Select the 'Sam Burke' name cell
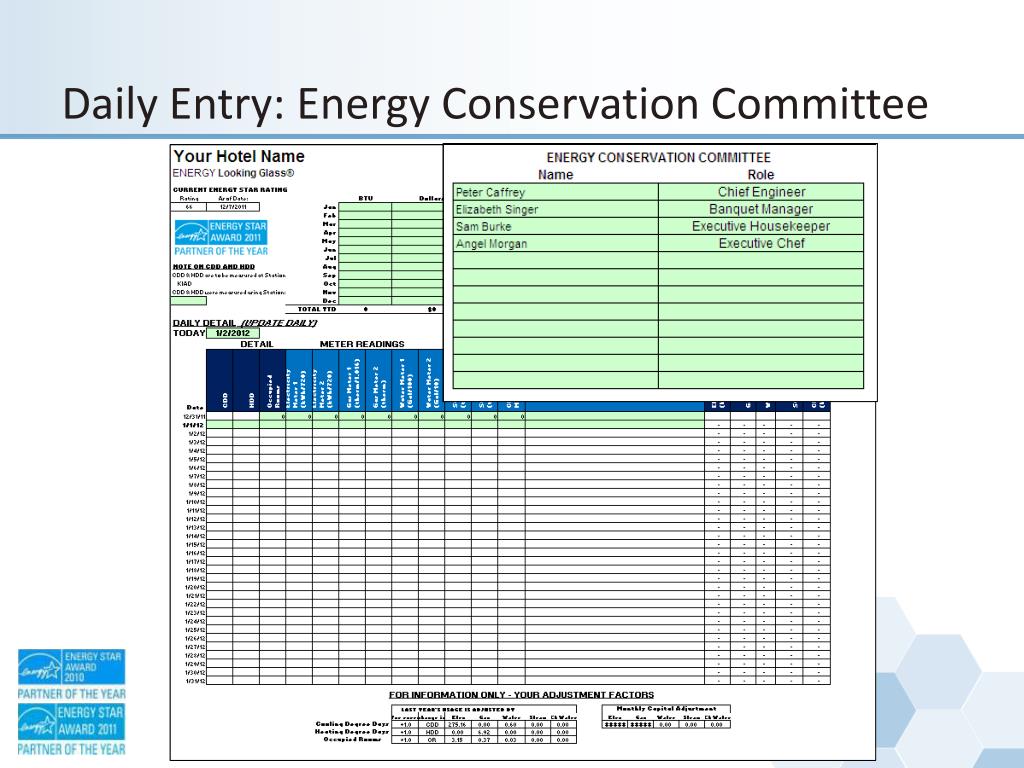The width and height of the screenshot is (1024, 768). [x=556, y=226]
